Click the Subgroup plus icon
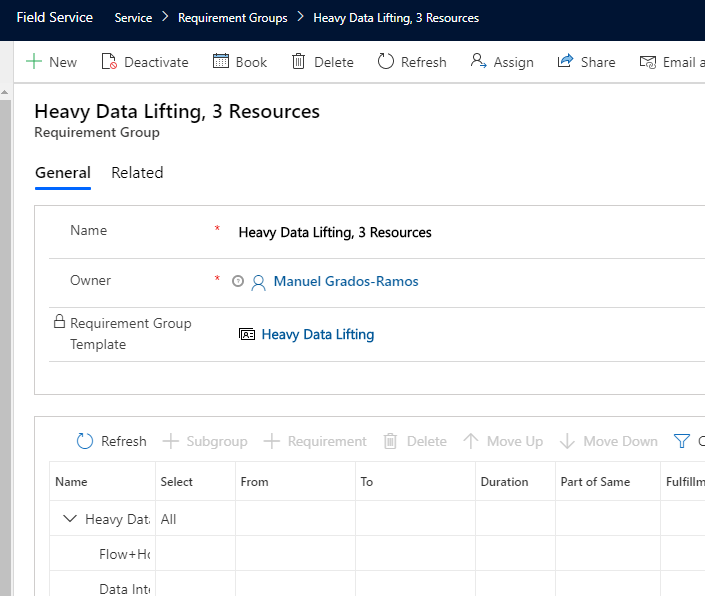Viewport: 705px width, 596px height. (170, 441)
